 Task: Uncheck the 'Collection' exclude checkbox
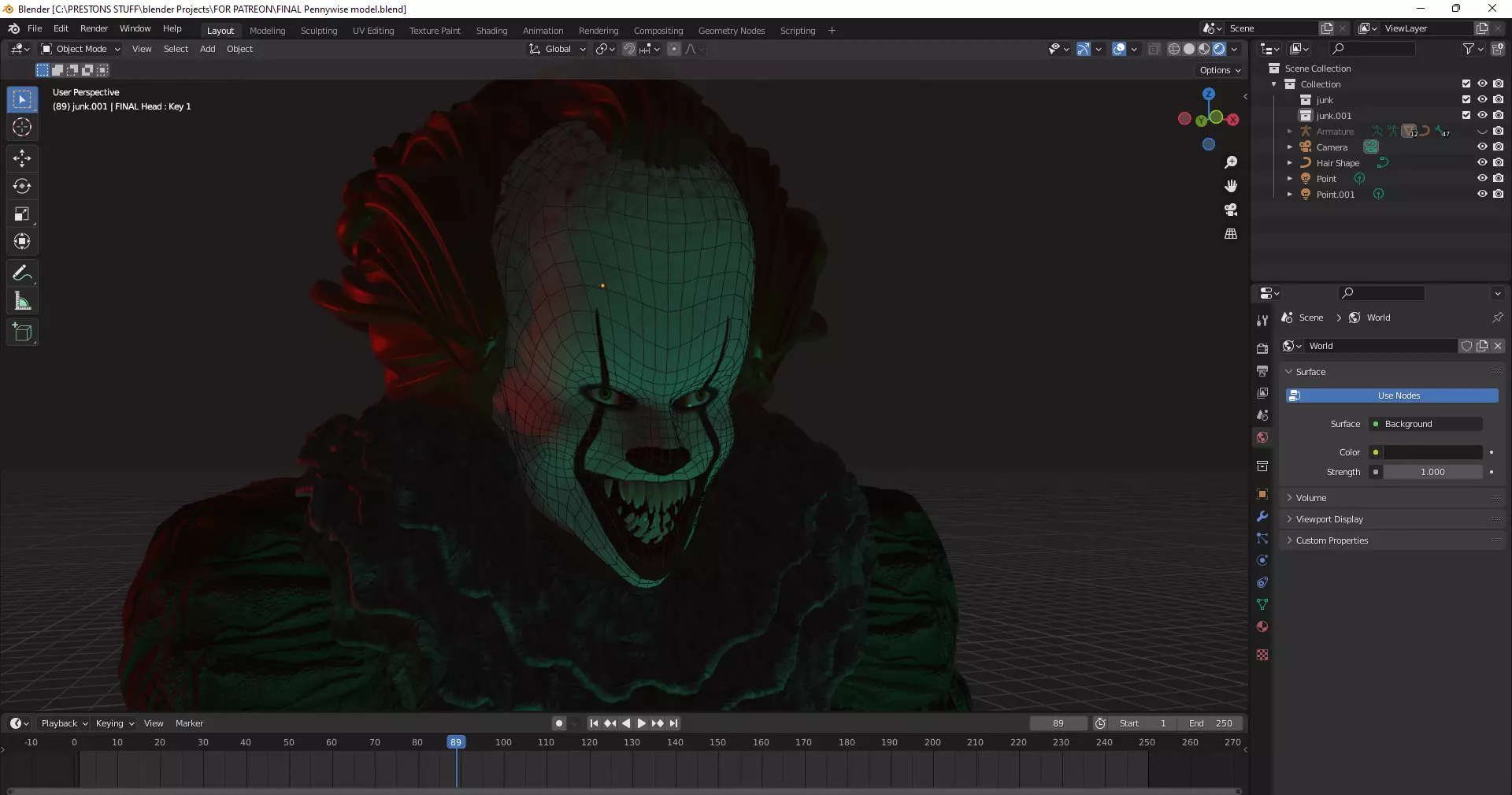click(x=1466, y=84)
